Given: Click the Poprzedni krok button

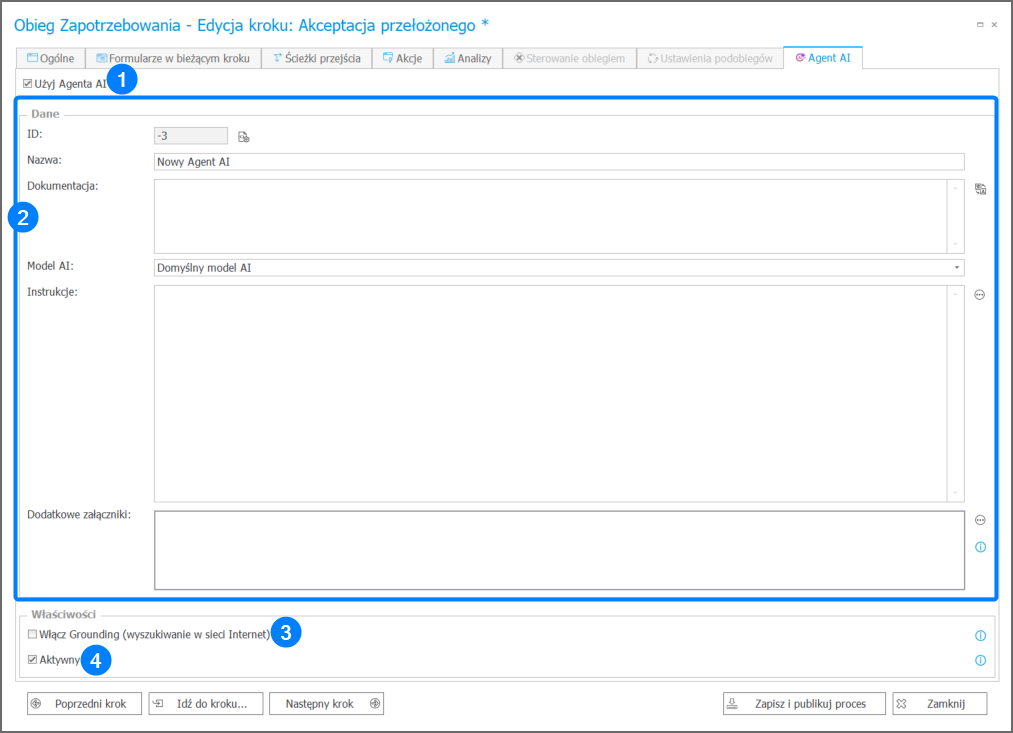Looking at the screenshot, I should point(84,703).
